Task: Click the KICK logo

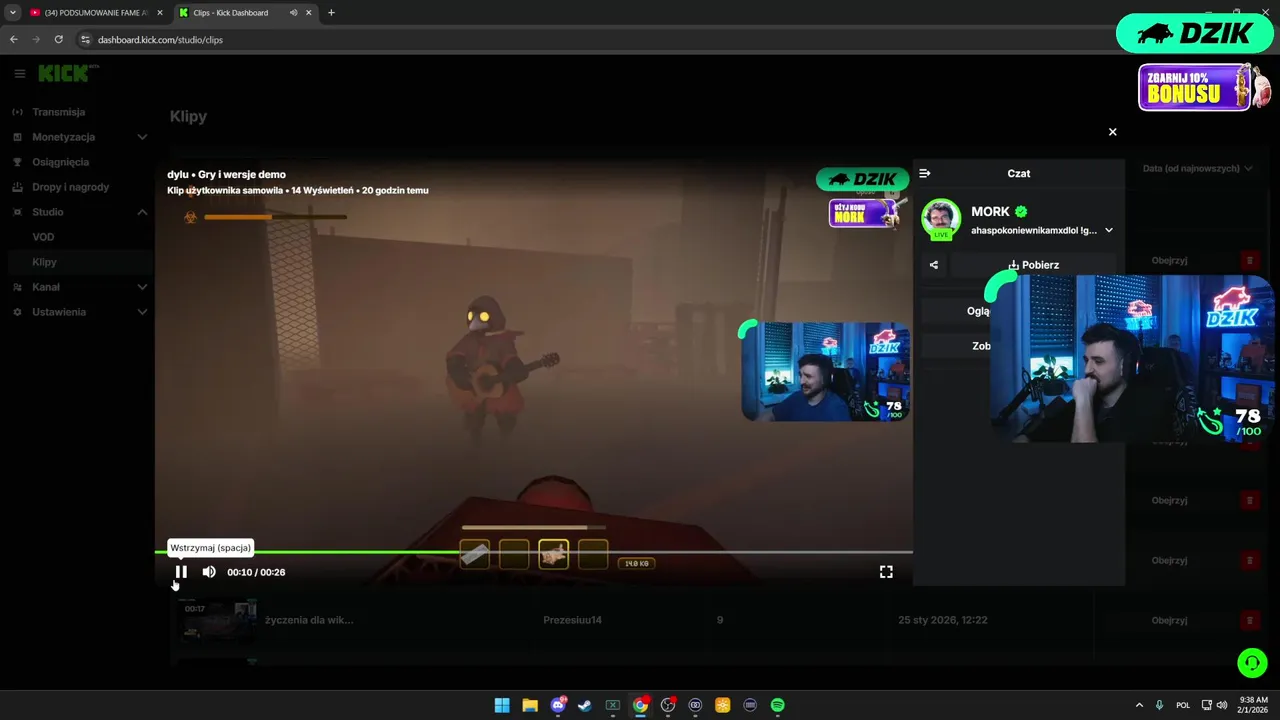Action: tap(68, 73)
